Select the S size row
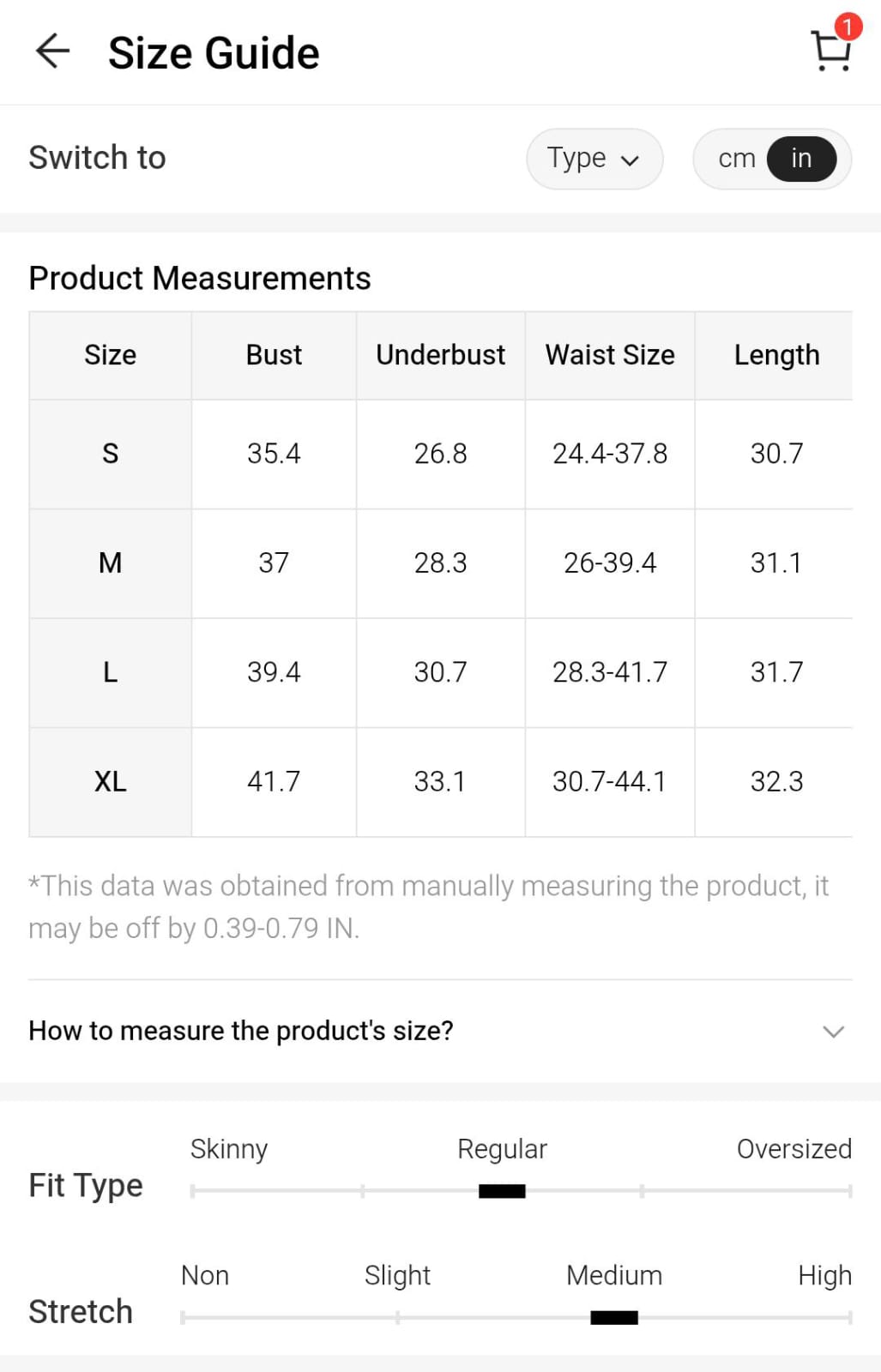Viewport: 881px width, 1372px height. click(110, 454)
